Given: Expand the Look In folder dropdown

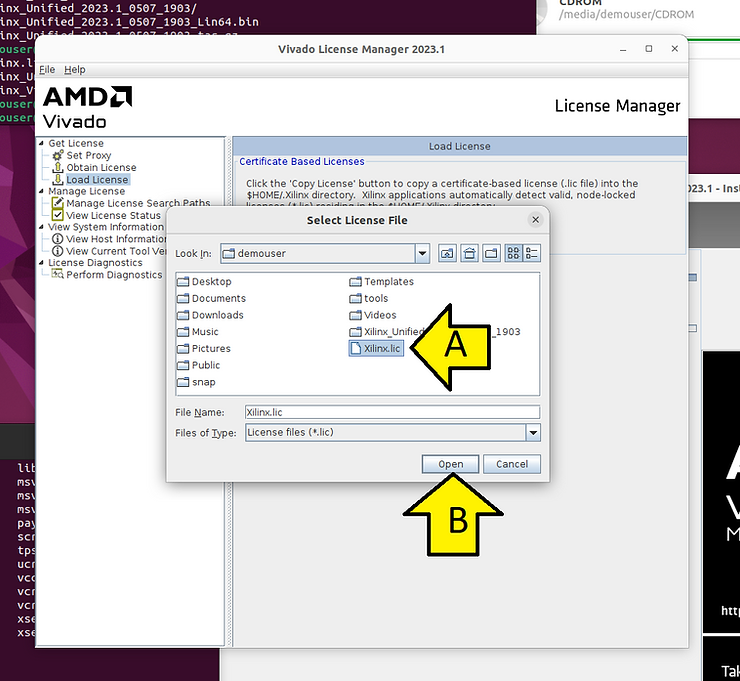Looking at the screenshot, I should [x=423, y=254].
